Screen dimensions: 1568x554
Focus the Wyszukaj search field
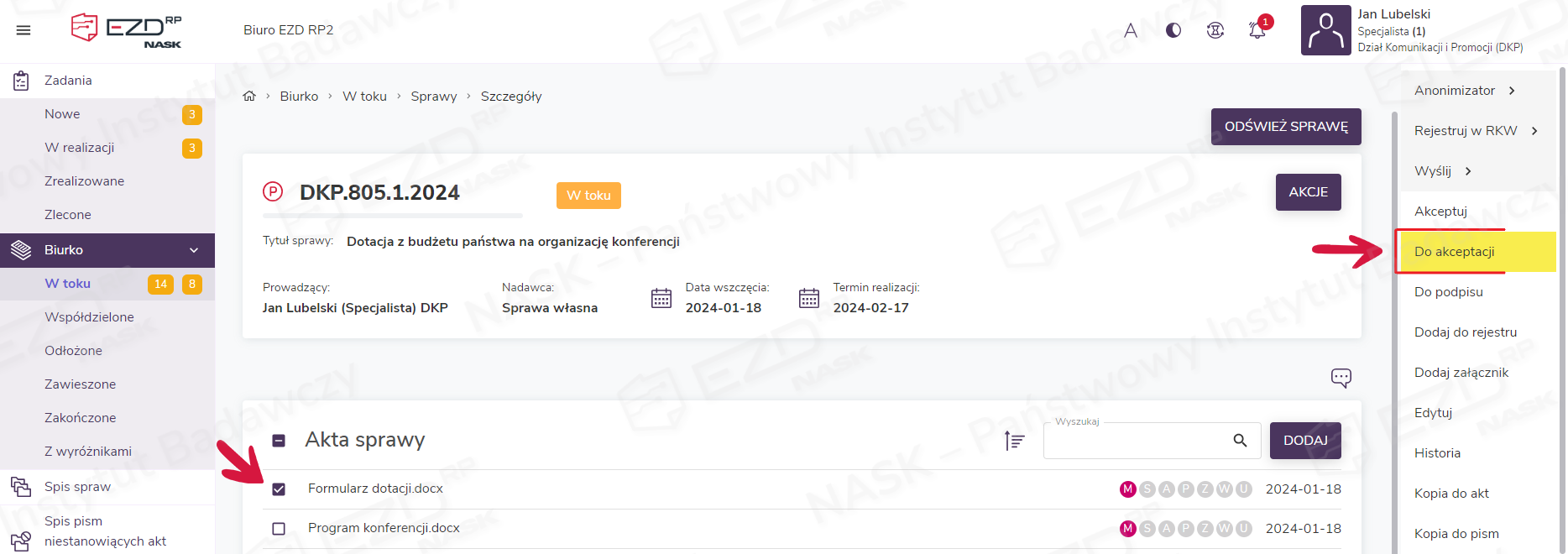[x=1137, y=442]
